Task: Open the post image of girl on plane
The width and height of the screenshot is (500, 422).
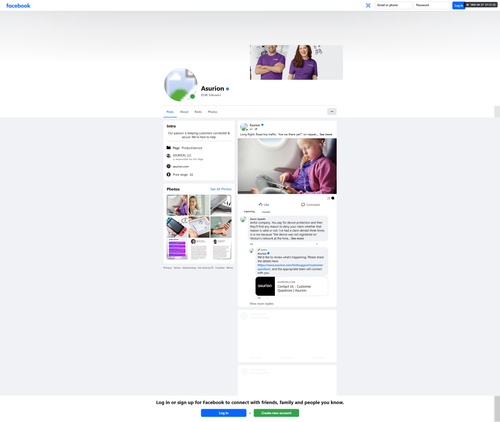Action: tap(287, 166)
